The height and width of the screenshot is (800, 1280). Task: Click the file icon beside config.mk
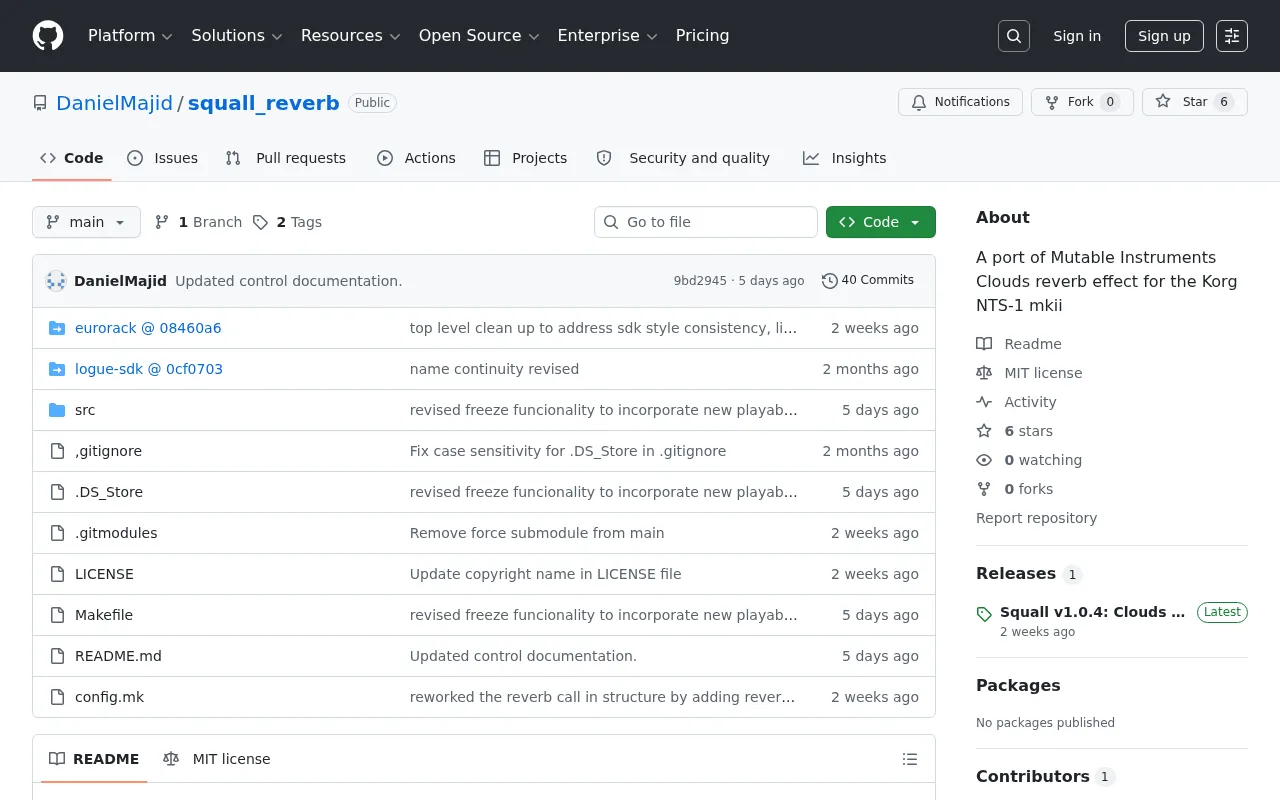(57, 697)
